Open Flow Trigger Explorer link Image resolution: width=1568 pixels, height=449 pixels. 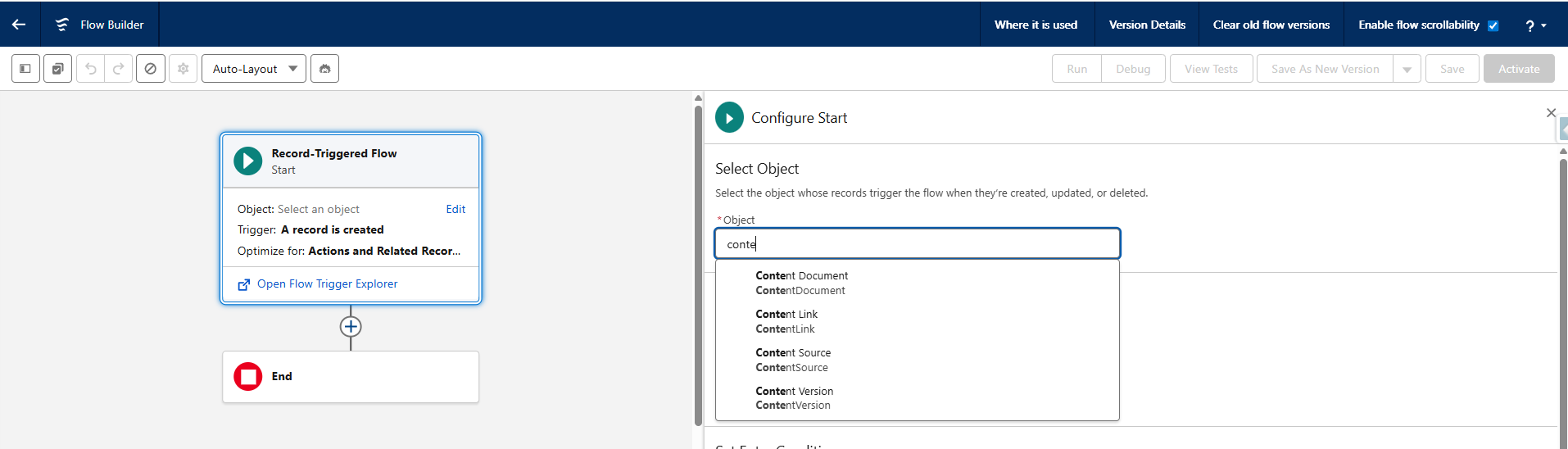[x=327, y=284]
